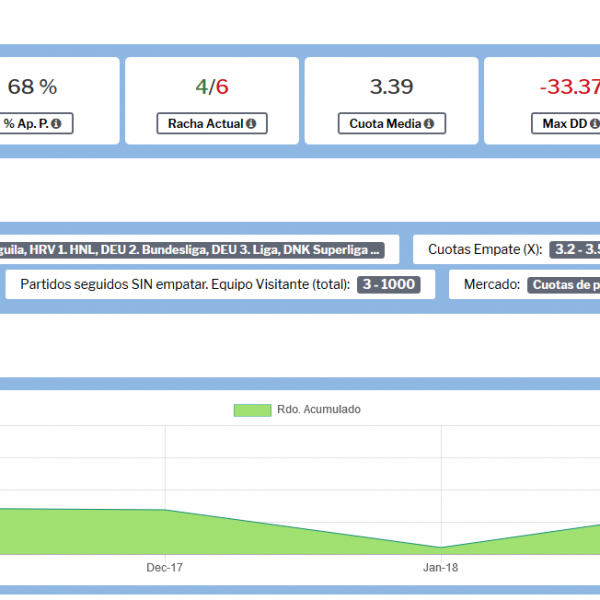Click the Cuota Media label button
600x600 pixels.
pos(392,123)
